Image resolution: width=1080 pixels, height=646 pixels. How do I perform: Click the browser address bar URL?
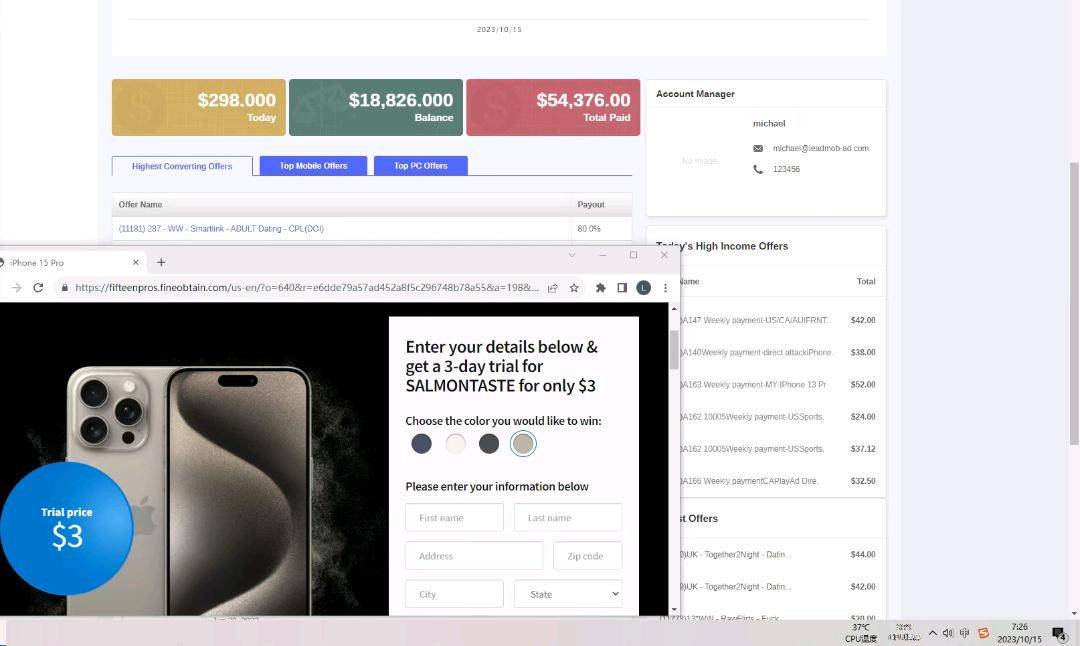point(307,288)
